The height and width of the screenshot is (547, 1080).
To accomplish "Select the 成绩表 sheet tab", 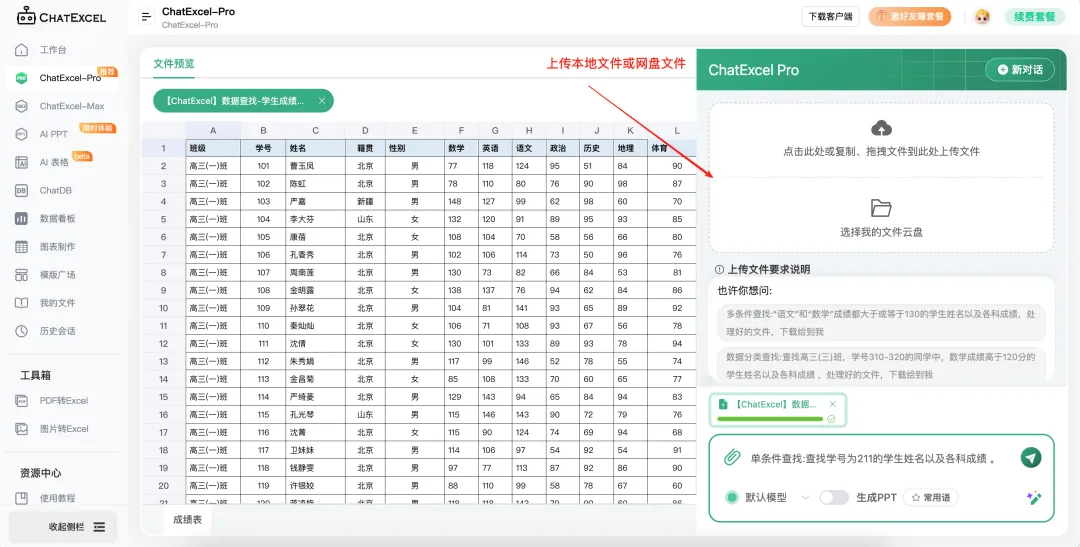I will [x=187, y=520].
